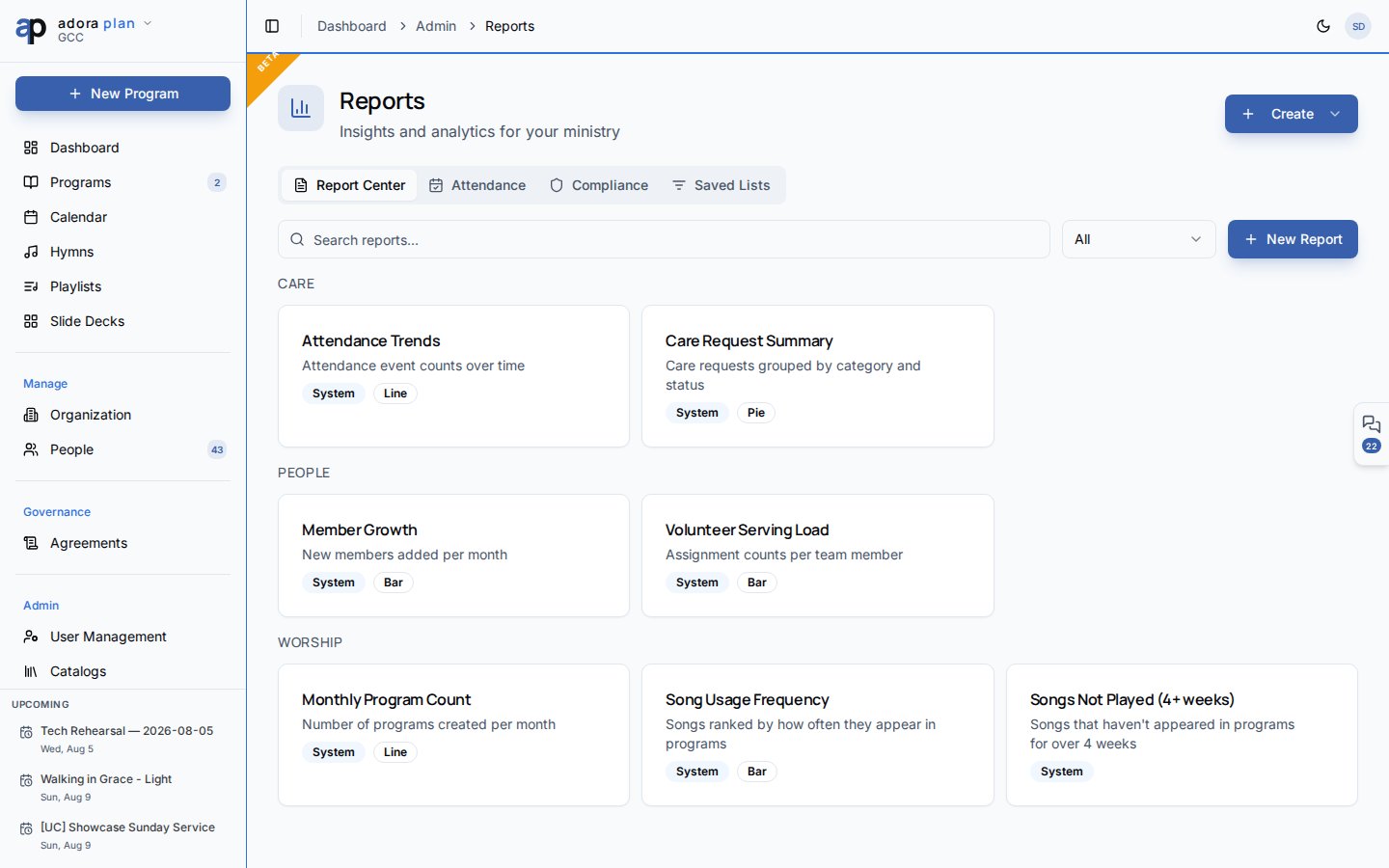Click the Line tag on Attendance Trends

pos(395,393)
